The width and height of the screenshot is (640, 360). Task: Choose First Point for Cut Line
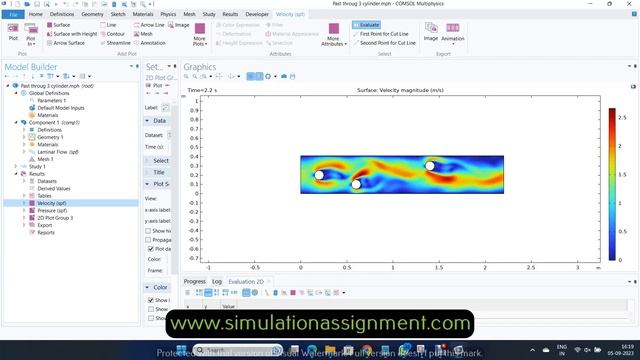pos(380,34)
